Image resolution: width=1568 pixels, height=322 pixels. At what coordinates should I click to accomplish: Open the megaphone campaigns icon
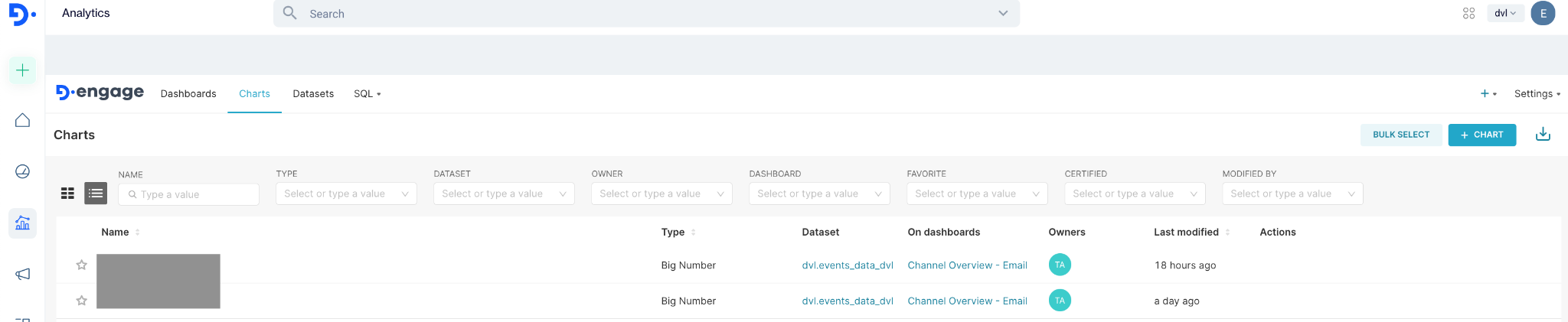(x=23, y=274)
